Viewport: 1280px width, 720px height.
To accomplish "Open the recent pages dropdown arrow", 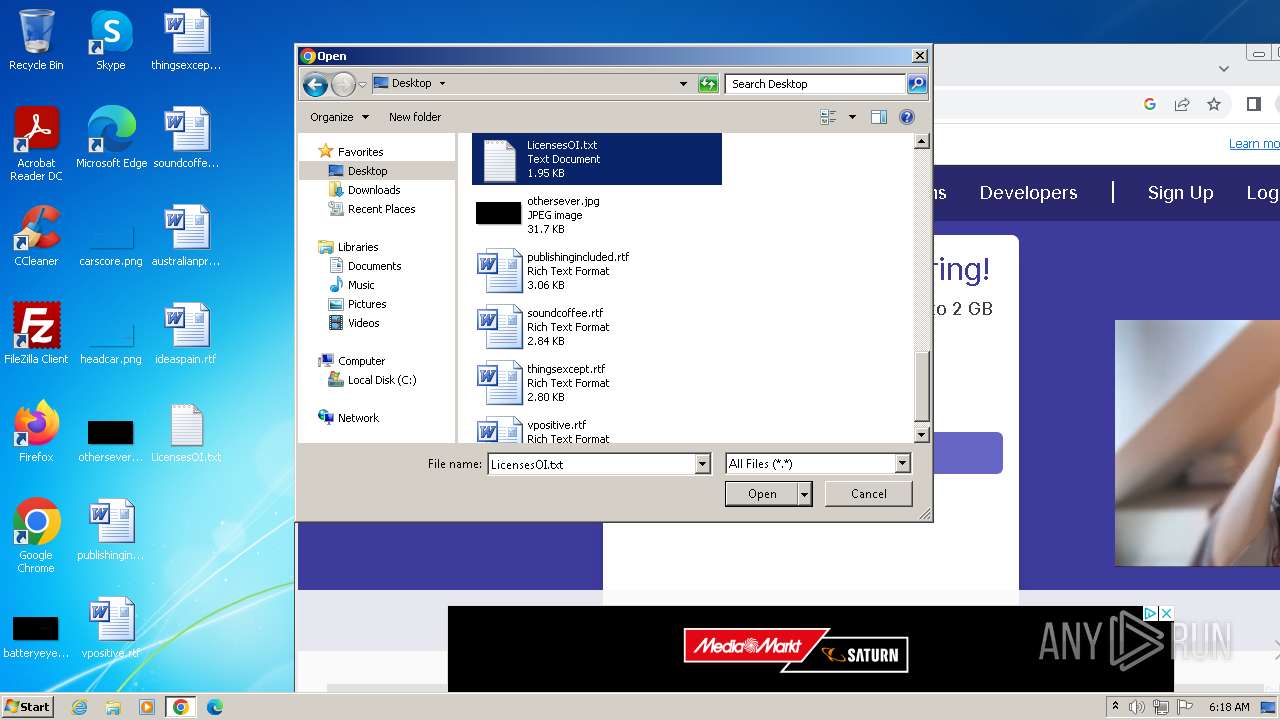I will 362,85.
